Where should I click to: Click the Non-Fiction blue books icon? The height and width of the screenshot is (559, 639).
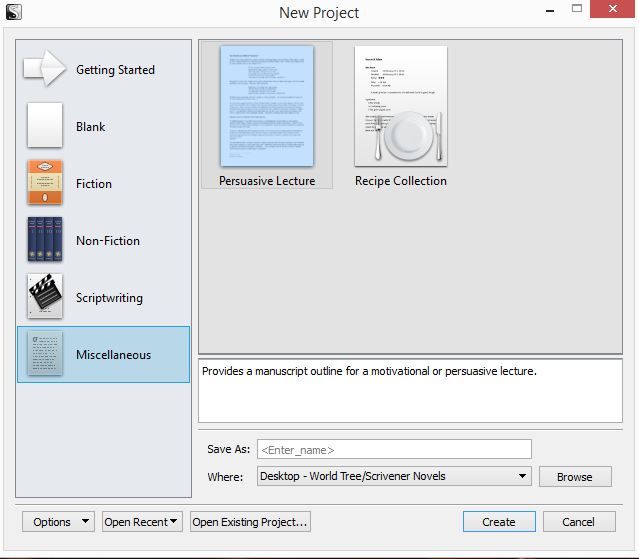[45, 239]
